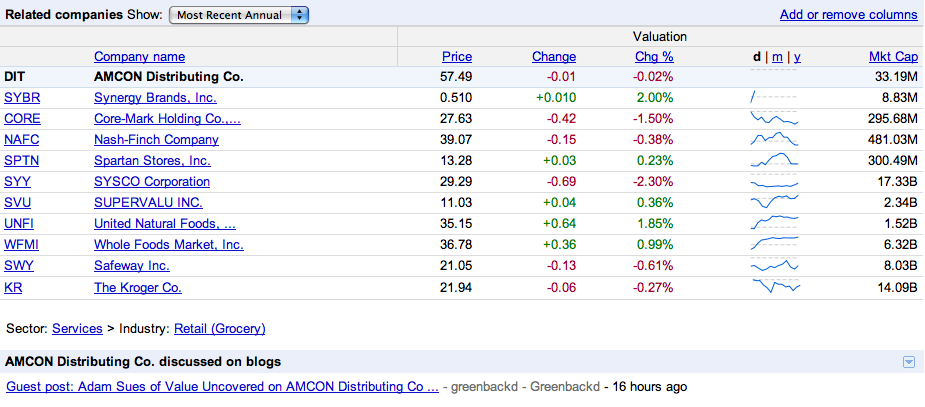Click the Kroger sparkline chart
Image resolution: width=925 pixels, height=407 pixels.
pos(776,286)
